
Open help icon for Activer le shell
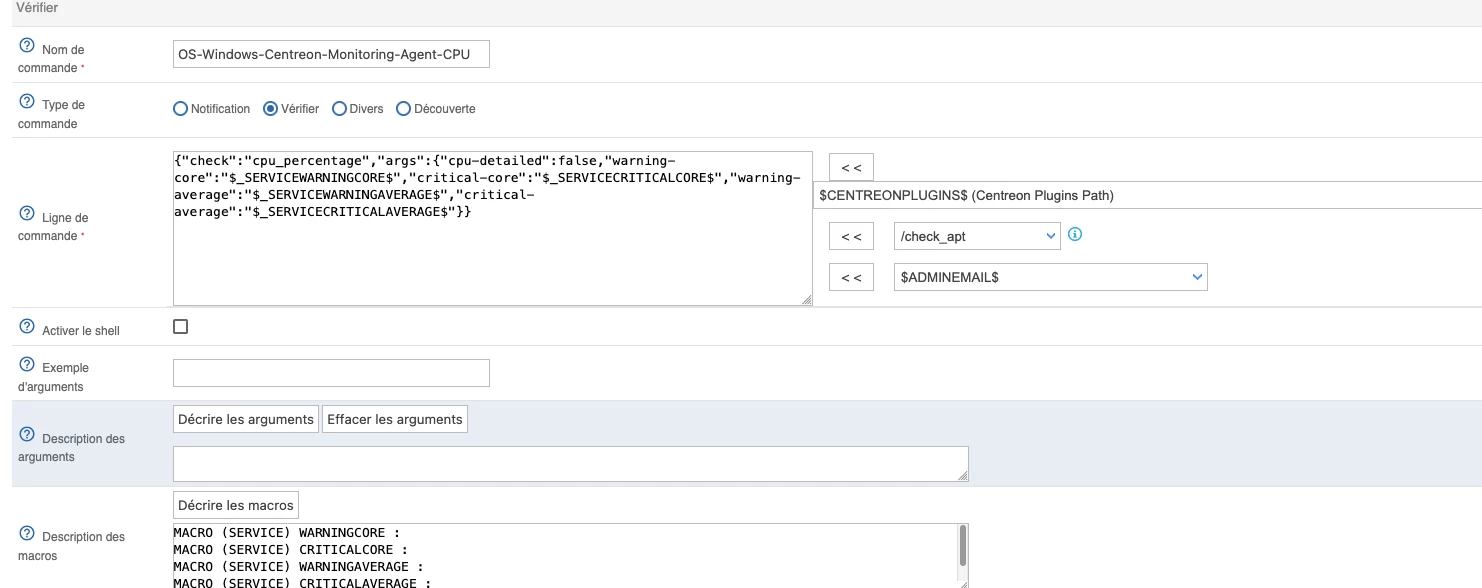(26, 328)
